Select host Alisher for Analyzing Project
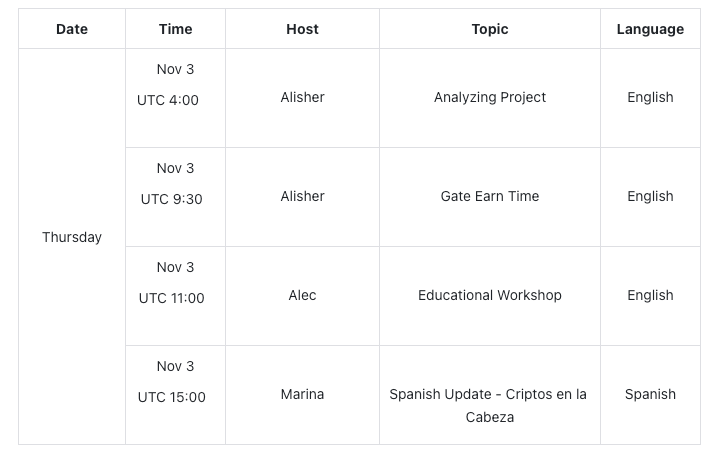This screenshot has height=459, width=722. (x=302, y=97)
